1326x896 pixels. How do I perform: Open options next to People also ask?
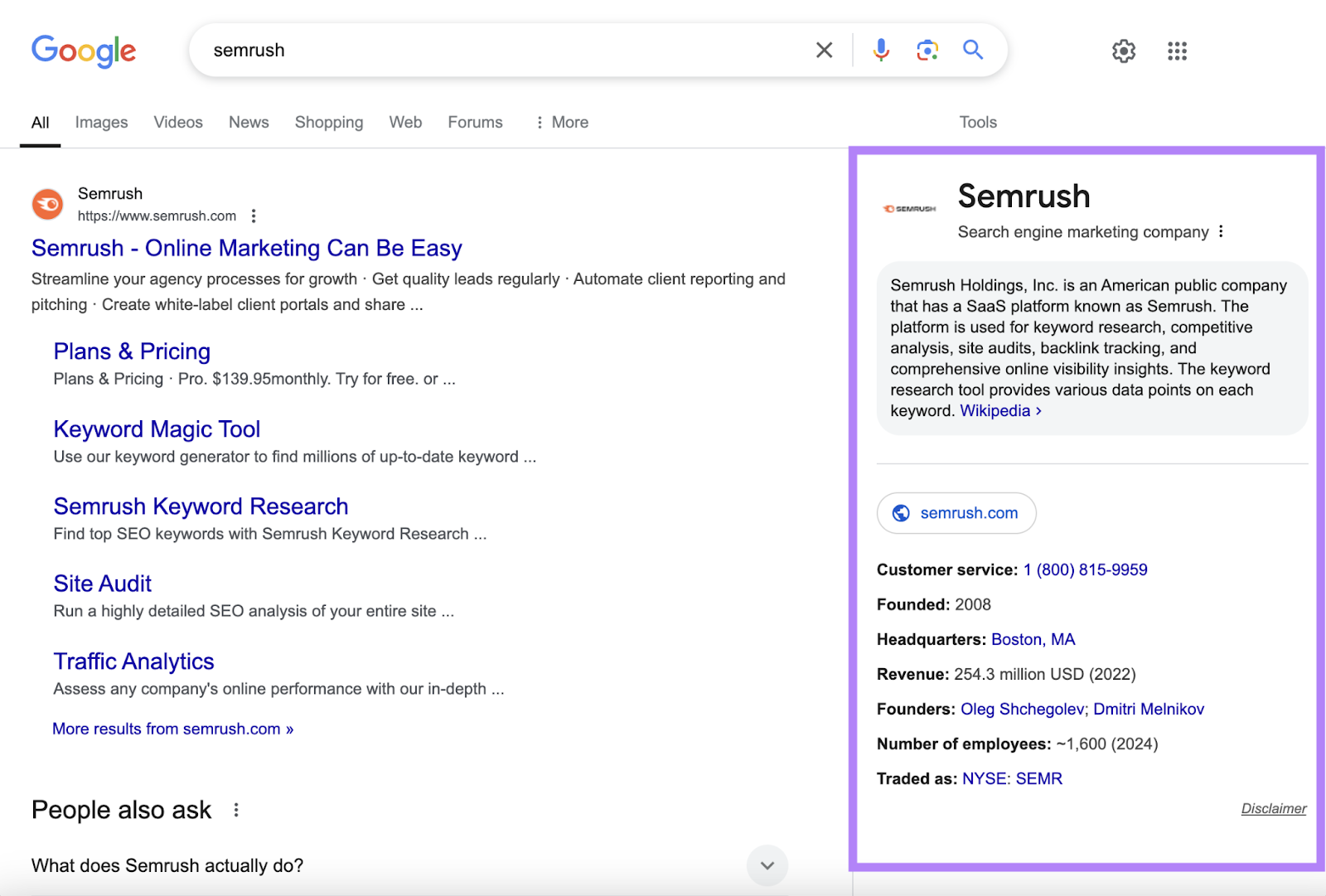coord(236,810)
